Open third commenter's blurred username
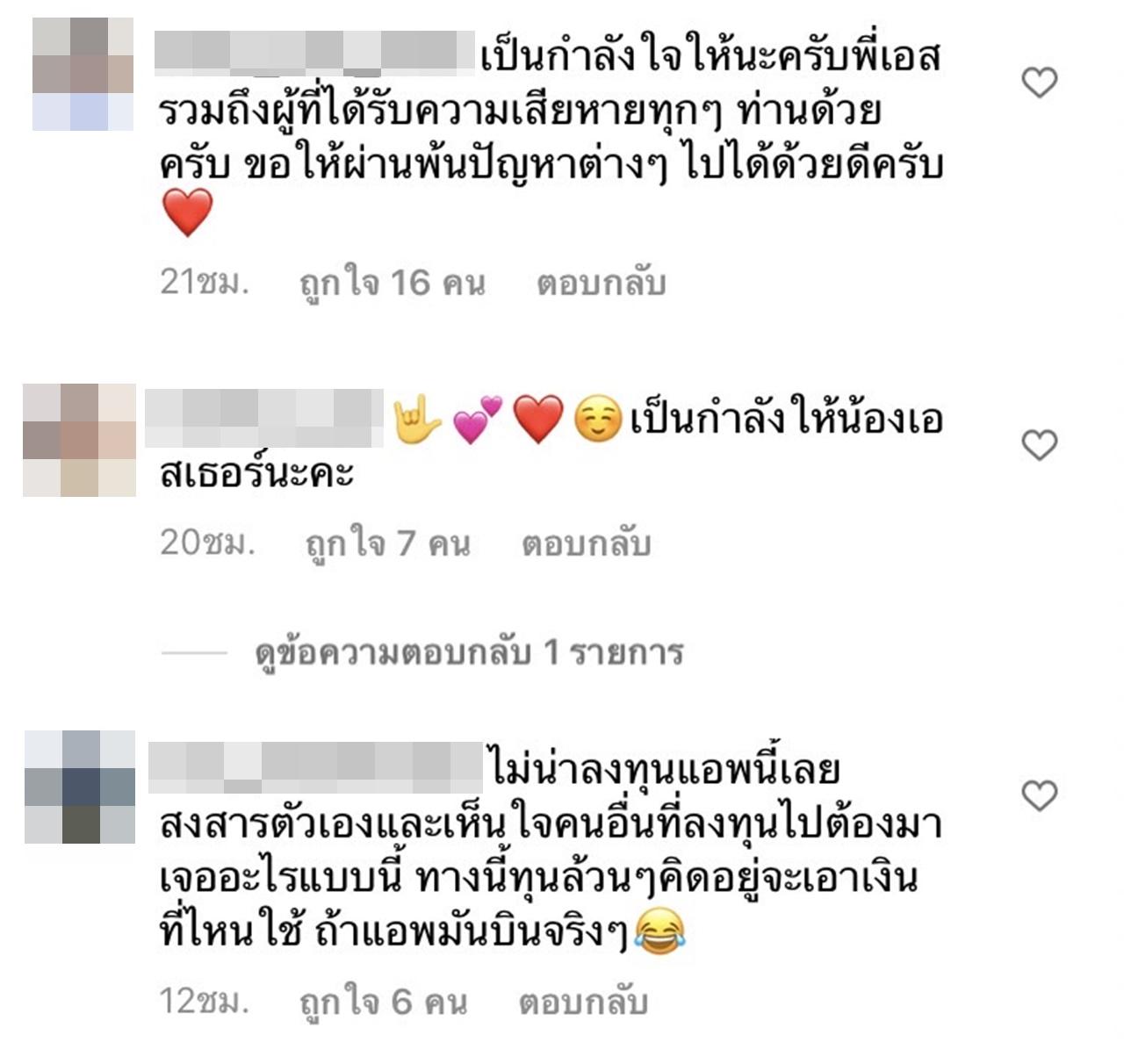Screen dimensions: 1124x1064 (316, 767)
